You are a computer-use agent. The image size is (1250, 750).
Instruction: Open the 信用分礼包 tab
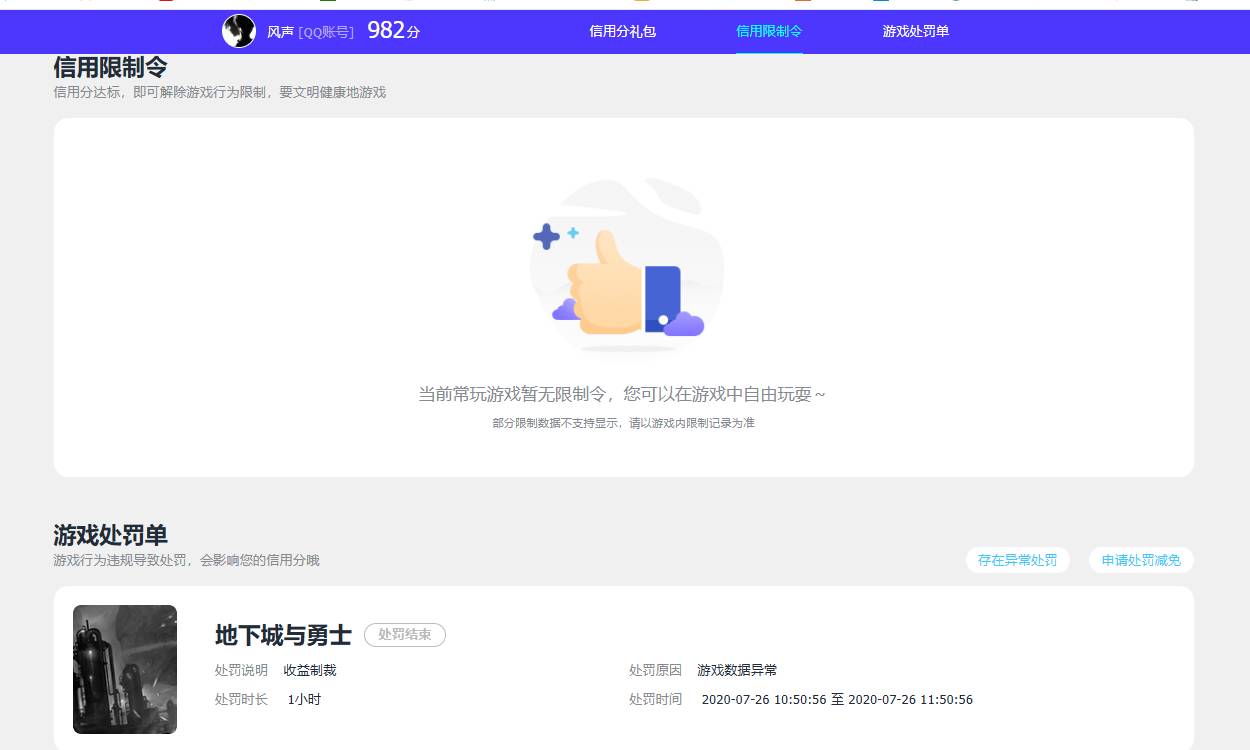pyautogui.click(x=623, y=32)
